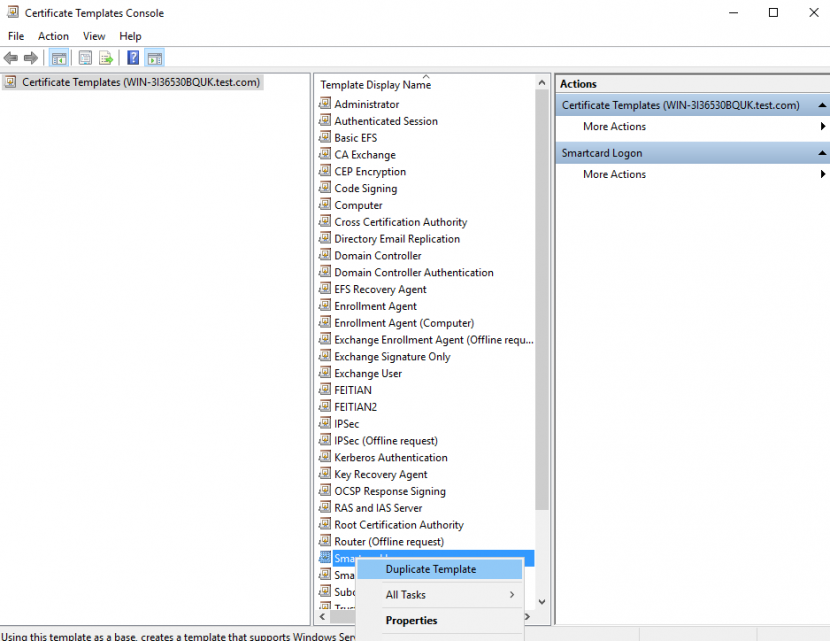Click the certificate icon beside Computer template
Image resolution: width=830 pixels, height=641 pixels.
click(324, 204)
